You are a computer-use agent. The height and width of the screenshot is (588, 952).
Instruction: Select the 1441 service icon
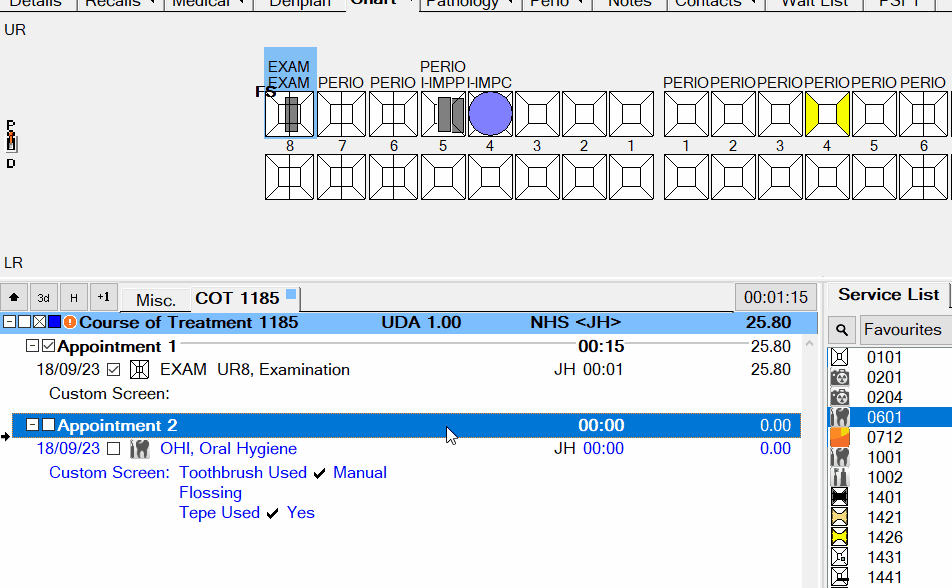[x=840, y=577]
